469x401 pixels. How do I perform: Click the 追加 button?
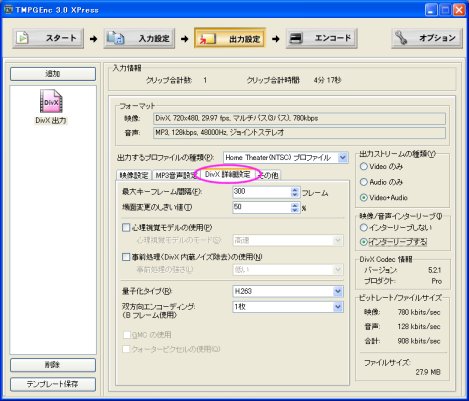[53, 74]
